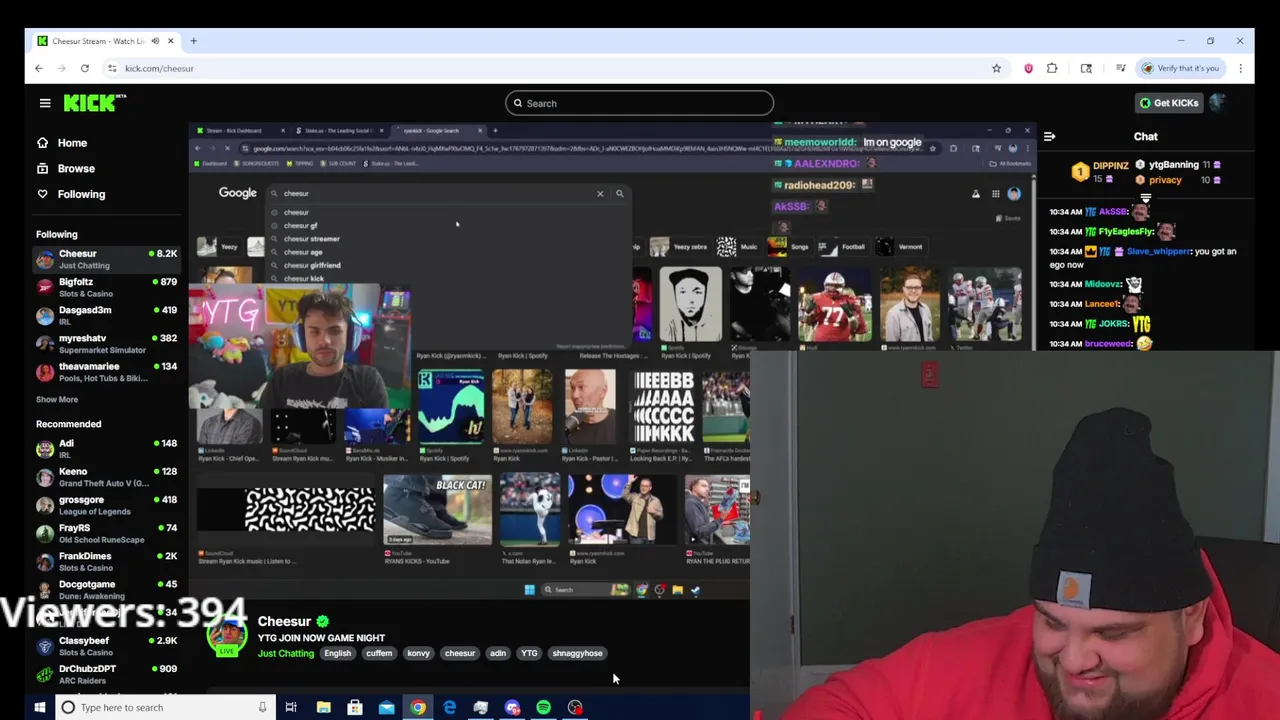Open the Windows Start menu
Screen dimensions: 1280x720
40,707
